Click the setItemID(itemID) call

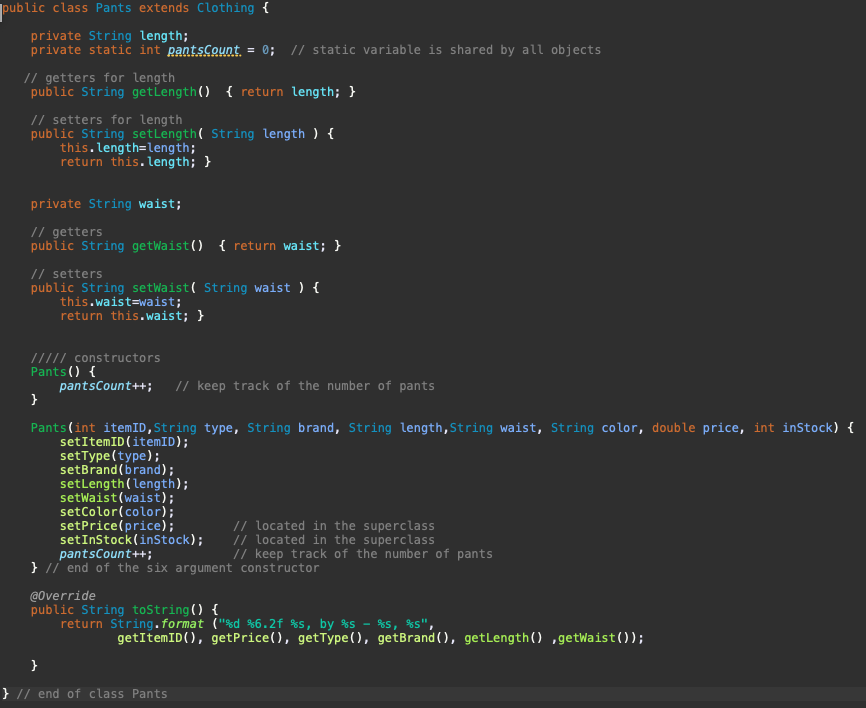coord(124,442)
